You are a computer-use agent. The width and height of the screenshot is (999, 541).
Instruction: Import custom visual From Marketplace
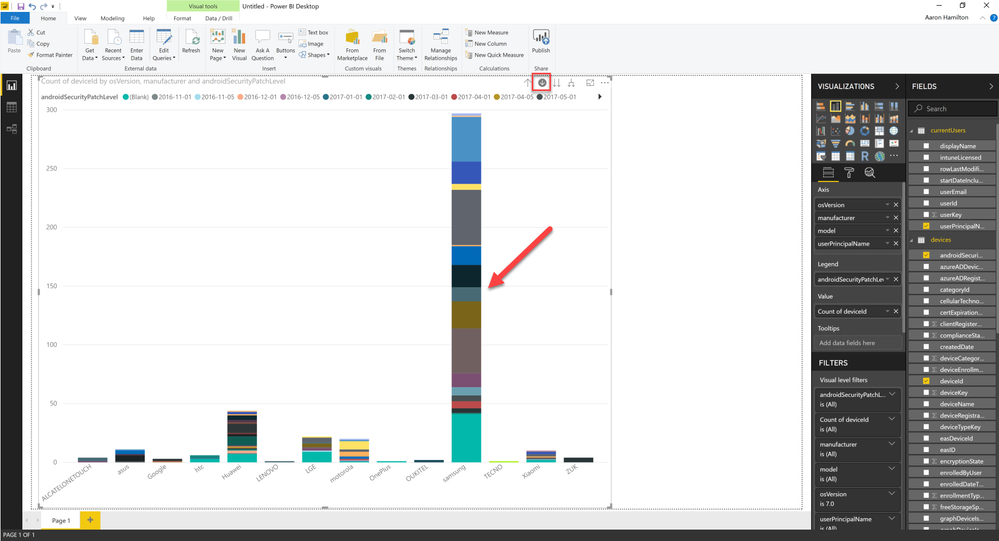point(352,45)
